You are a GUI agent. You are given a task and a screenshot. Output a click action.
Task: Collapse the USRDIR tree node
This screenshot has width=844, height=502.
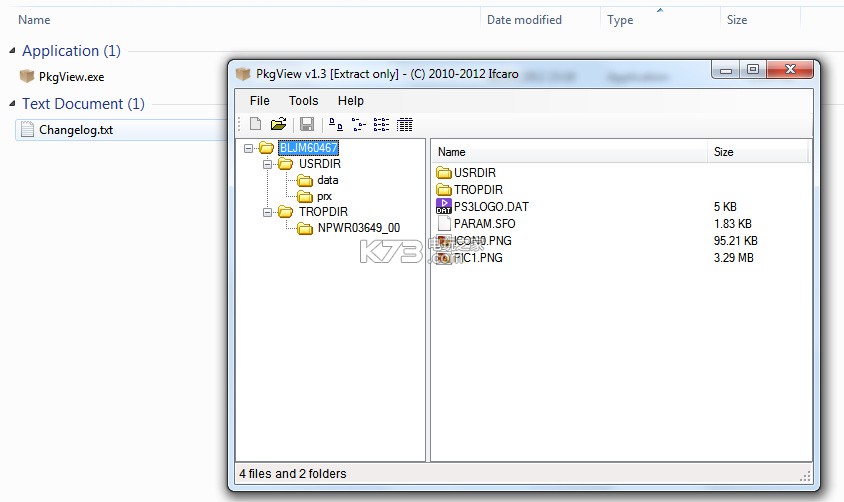tap(268, 164)
